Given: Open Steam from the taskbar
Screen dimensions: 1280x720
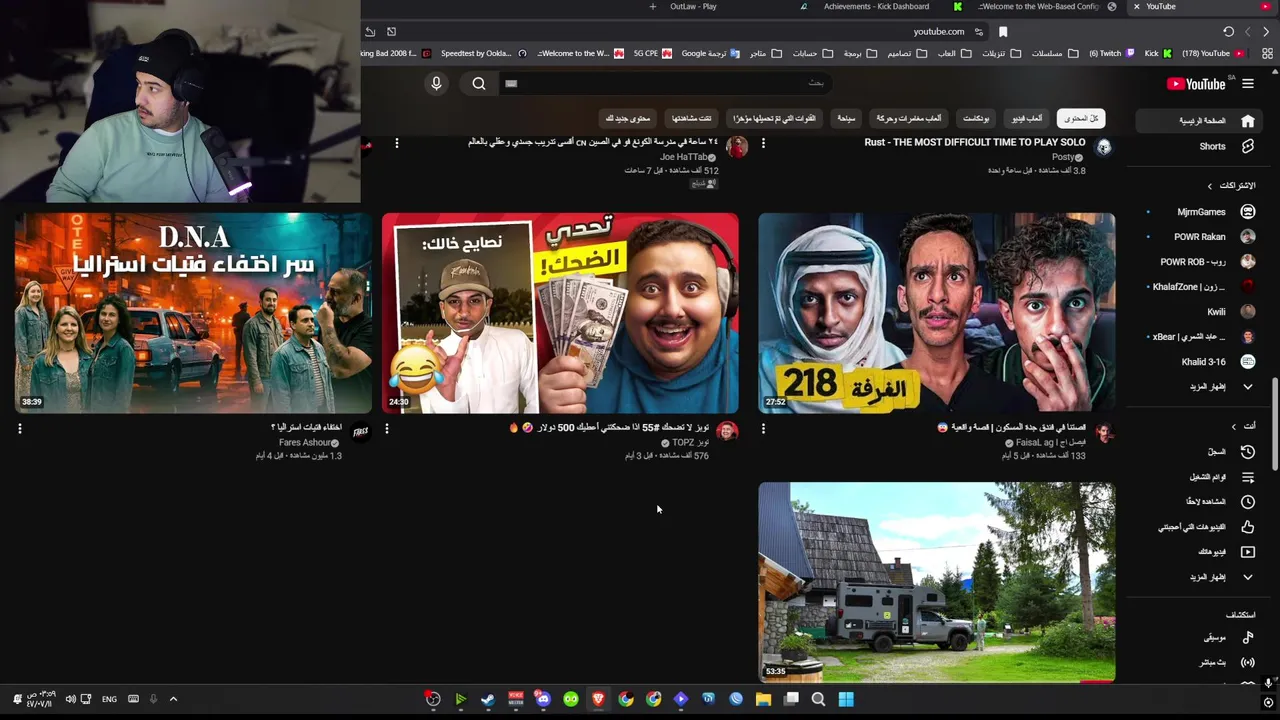Looking at the screenshot, I should pos(488,699).
